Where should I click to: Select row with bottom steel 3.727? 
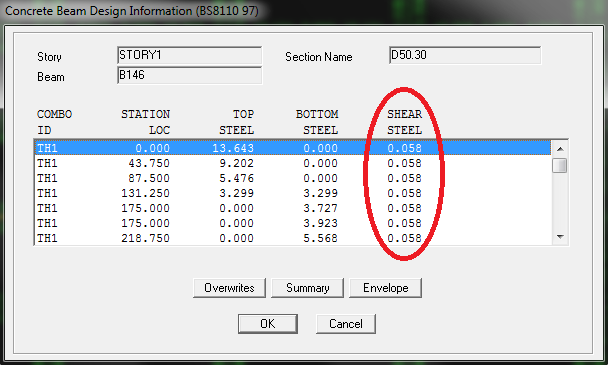[x=293, y=208]
